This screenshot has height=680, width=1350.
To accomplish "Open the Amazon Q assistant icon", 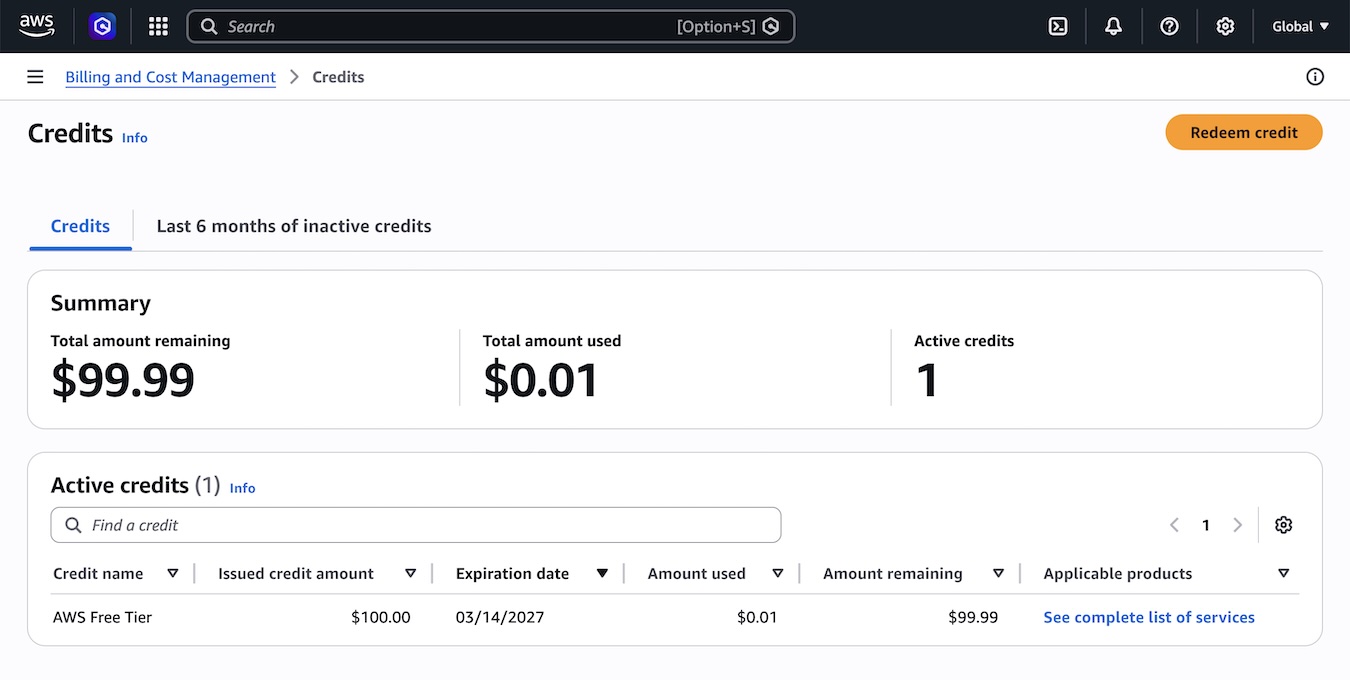I will tap(102, 27).
